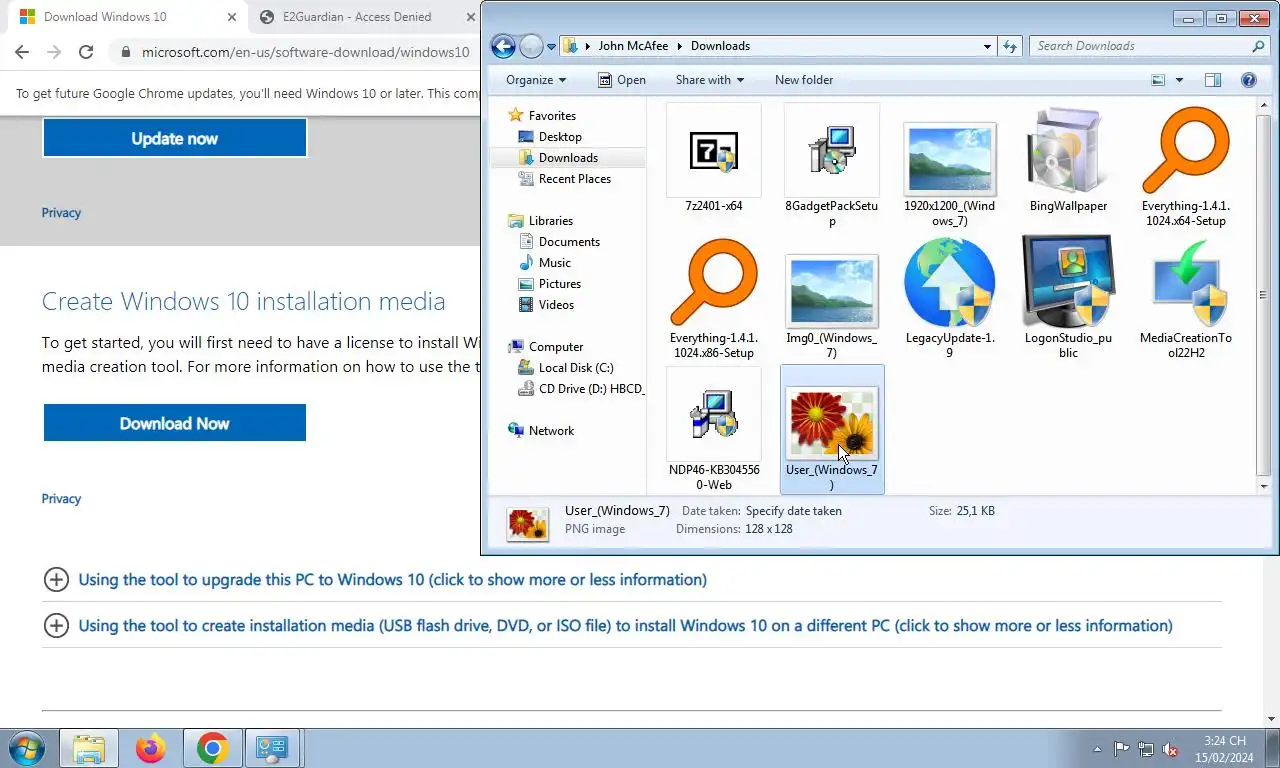This screenshot has width=1280, height=768.
Task: Click the Change your view icon
Action: pos(1158,80)
